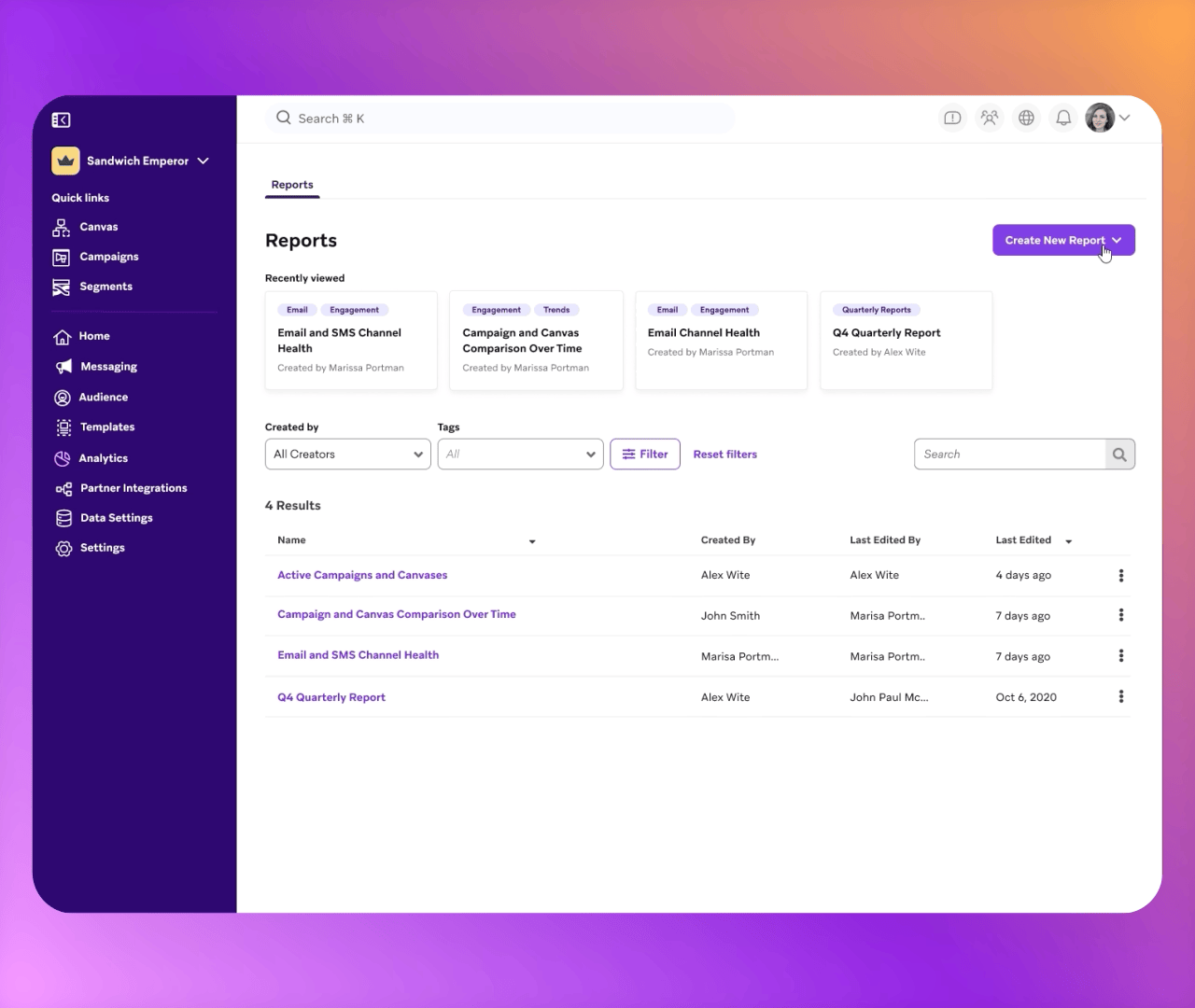Expand the Tags filter dropdown

(x=520, y=454)
